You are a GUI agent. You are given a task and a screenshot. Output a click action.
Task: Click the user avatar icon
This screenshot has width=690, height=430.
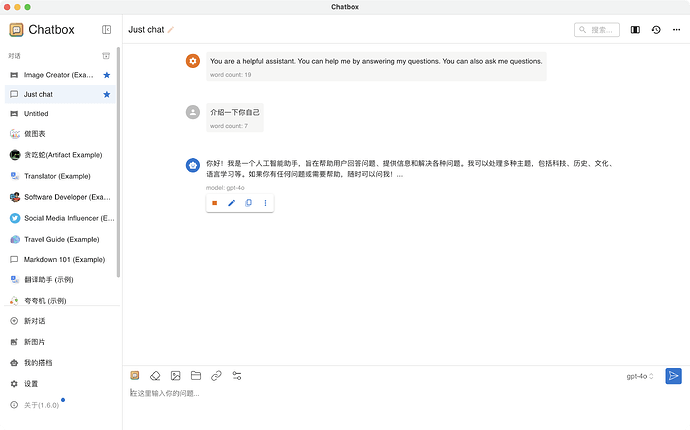(x=193, y=112)
